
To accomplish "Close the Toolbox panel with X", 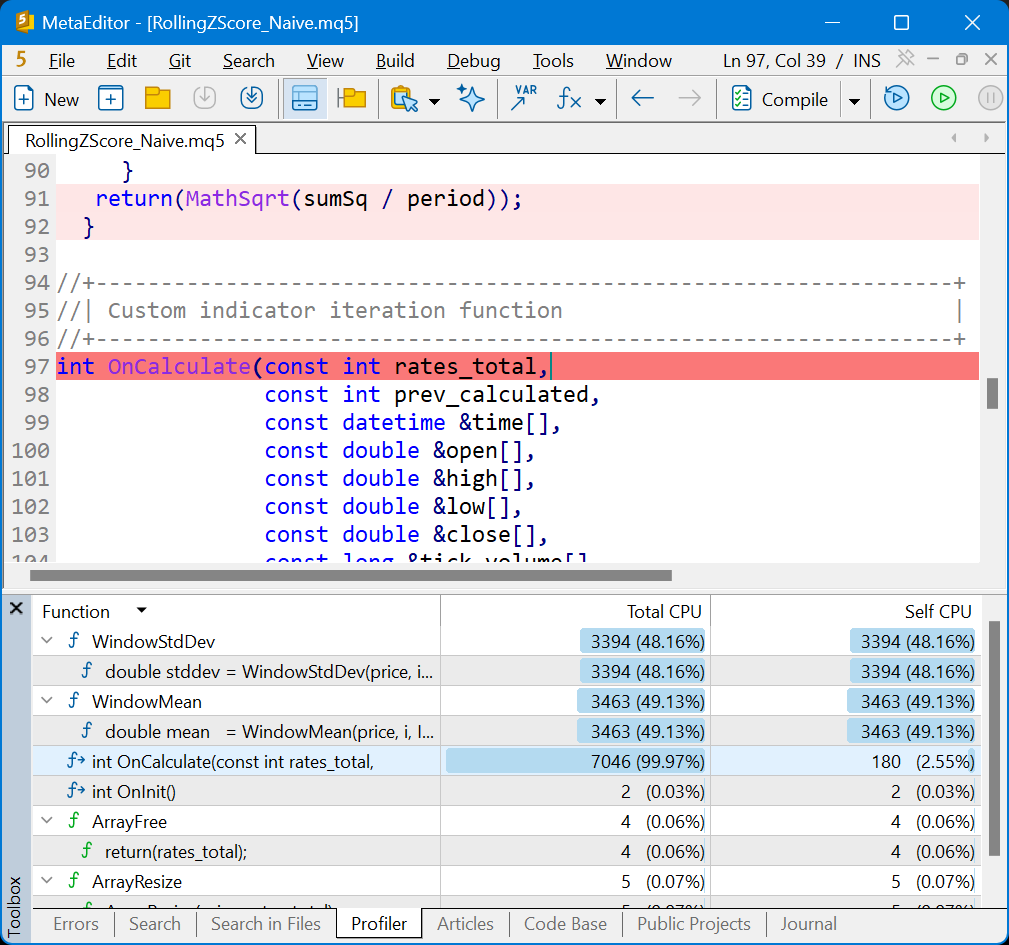I will 17,608.
